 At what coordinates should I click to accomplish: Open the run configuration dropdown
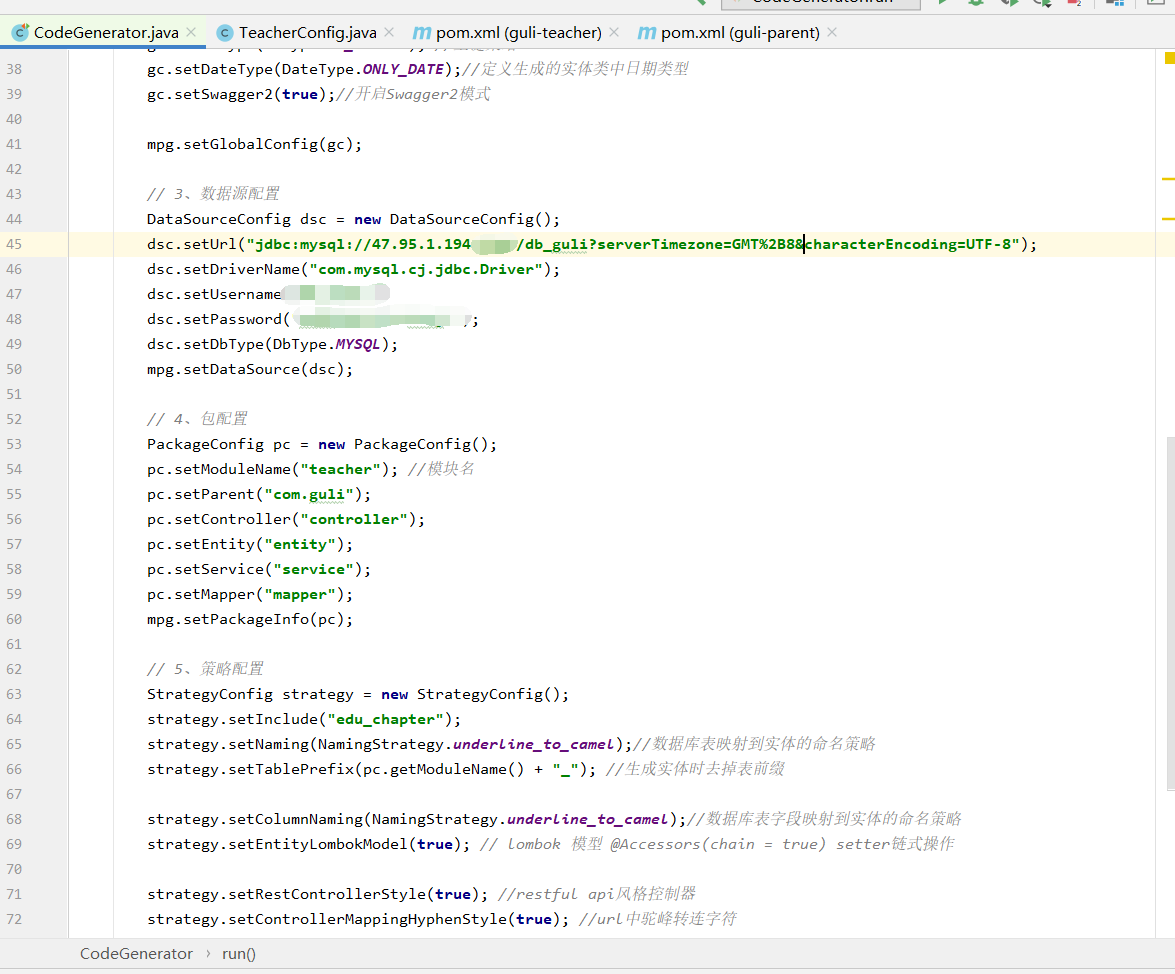[x=820, y=3]
